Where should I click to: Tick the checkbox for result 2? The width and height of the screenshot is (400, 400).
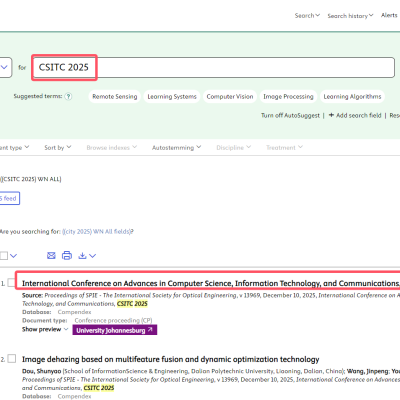point(12,359)
